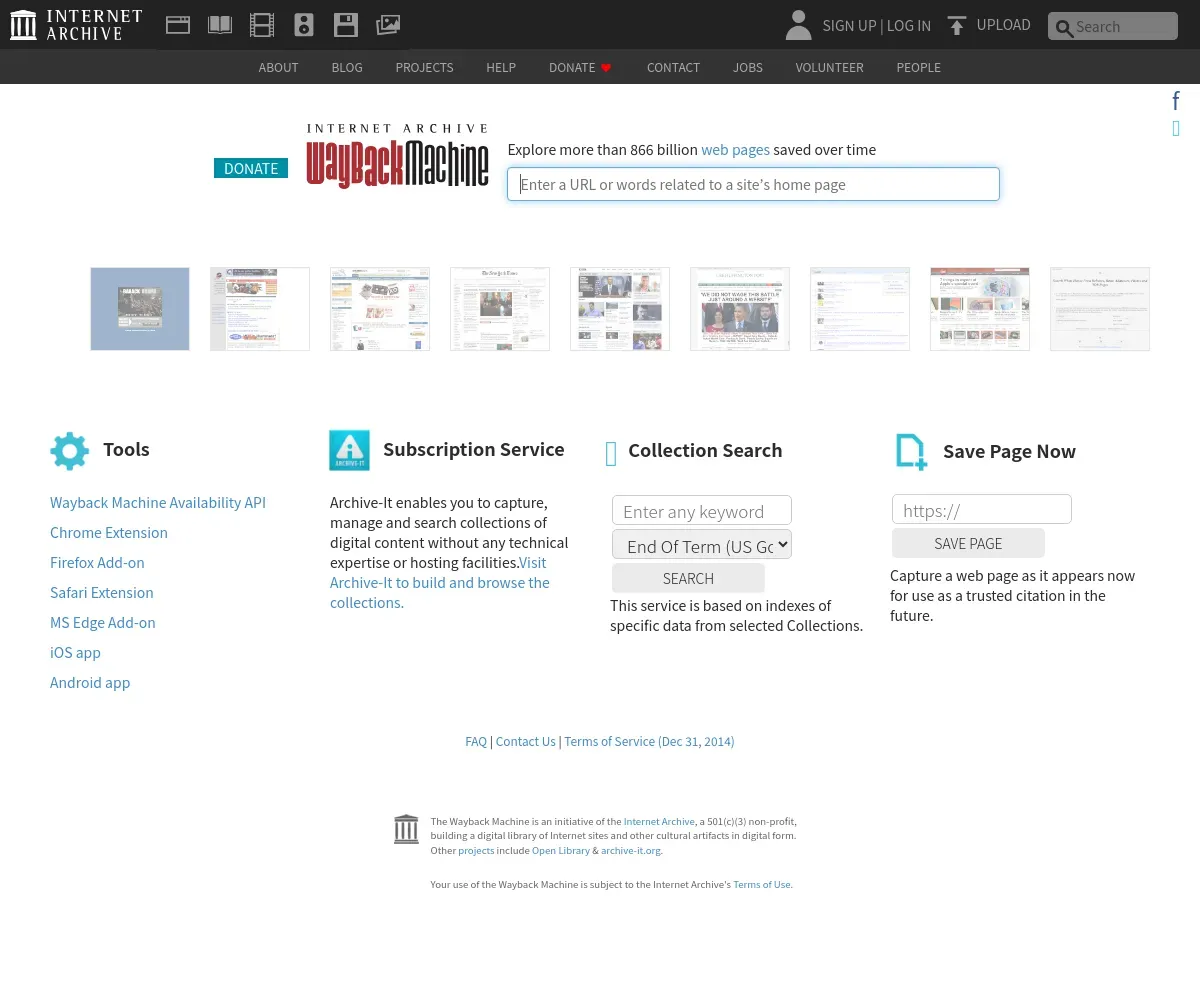The height and width of the screenshot is (1000, 1200).
Task: Open Terms of Service (Dec 31, 2014)
Action: coord(649,742)
